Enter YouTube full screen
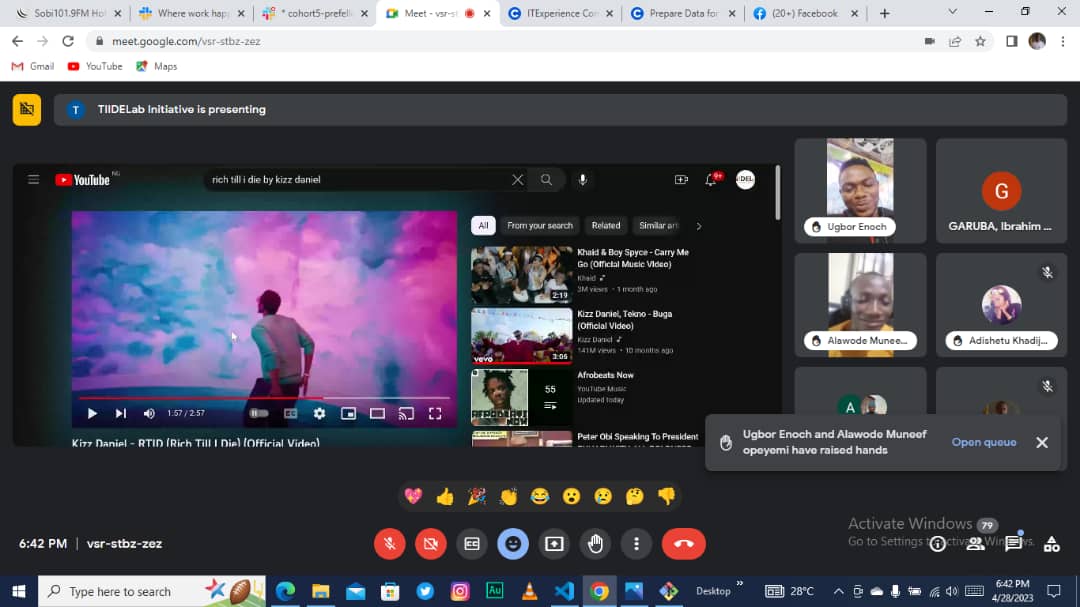The image size is (1080, 607). pyautogui.click(x=435, y=413)
